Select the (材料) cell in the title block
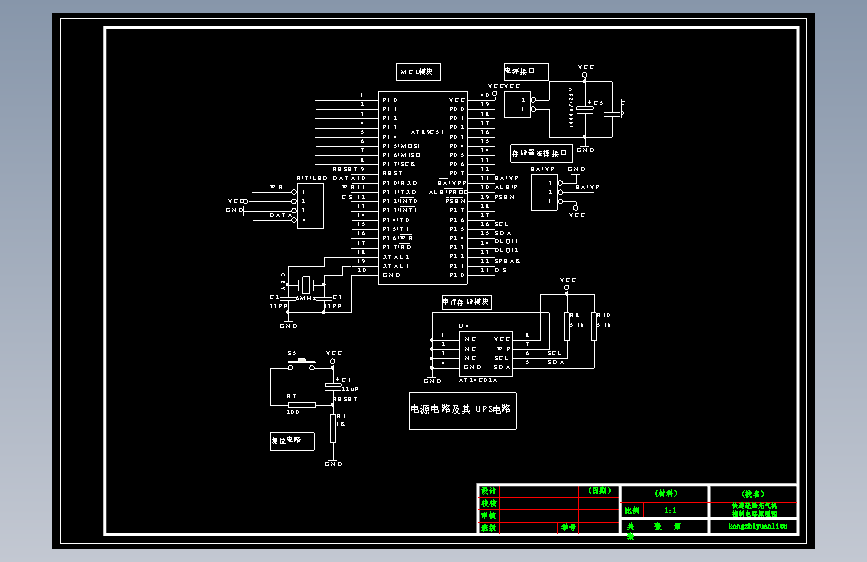Screen dimensions: 867x562 pyautogui.click(x=666, y=493)
